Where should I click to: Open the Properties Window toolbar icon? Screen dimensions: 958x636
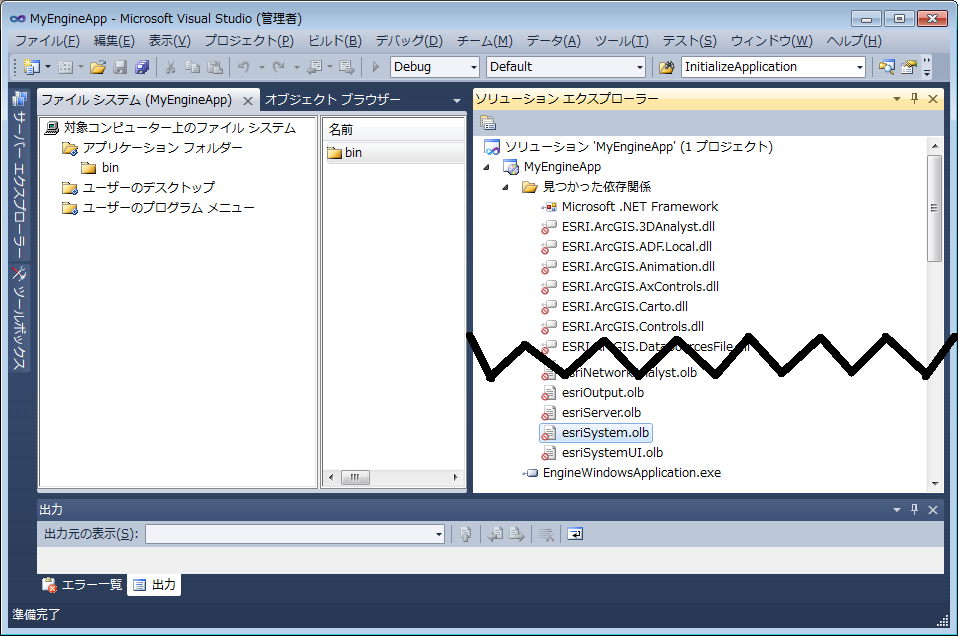(x=909, y=67)
